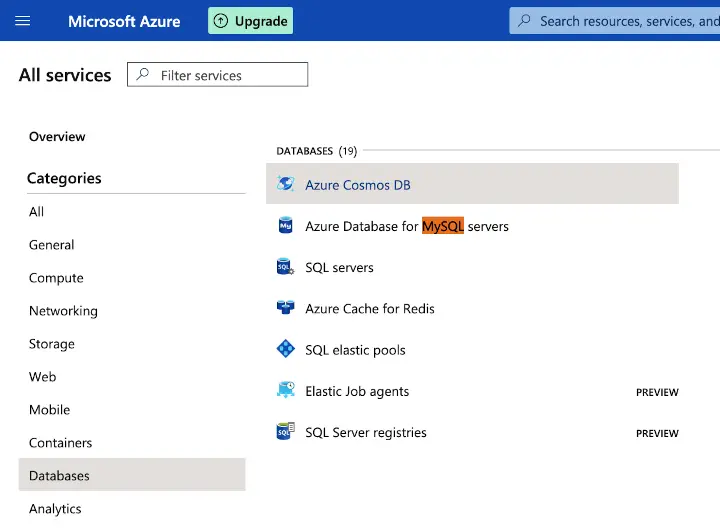Open the Microsoft Azure home link
The height and width of the screenshot is (532, 720).
(124, 21)
